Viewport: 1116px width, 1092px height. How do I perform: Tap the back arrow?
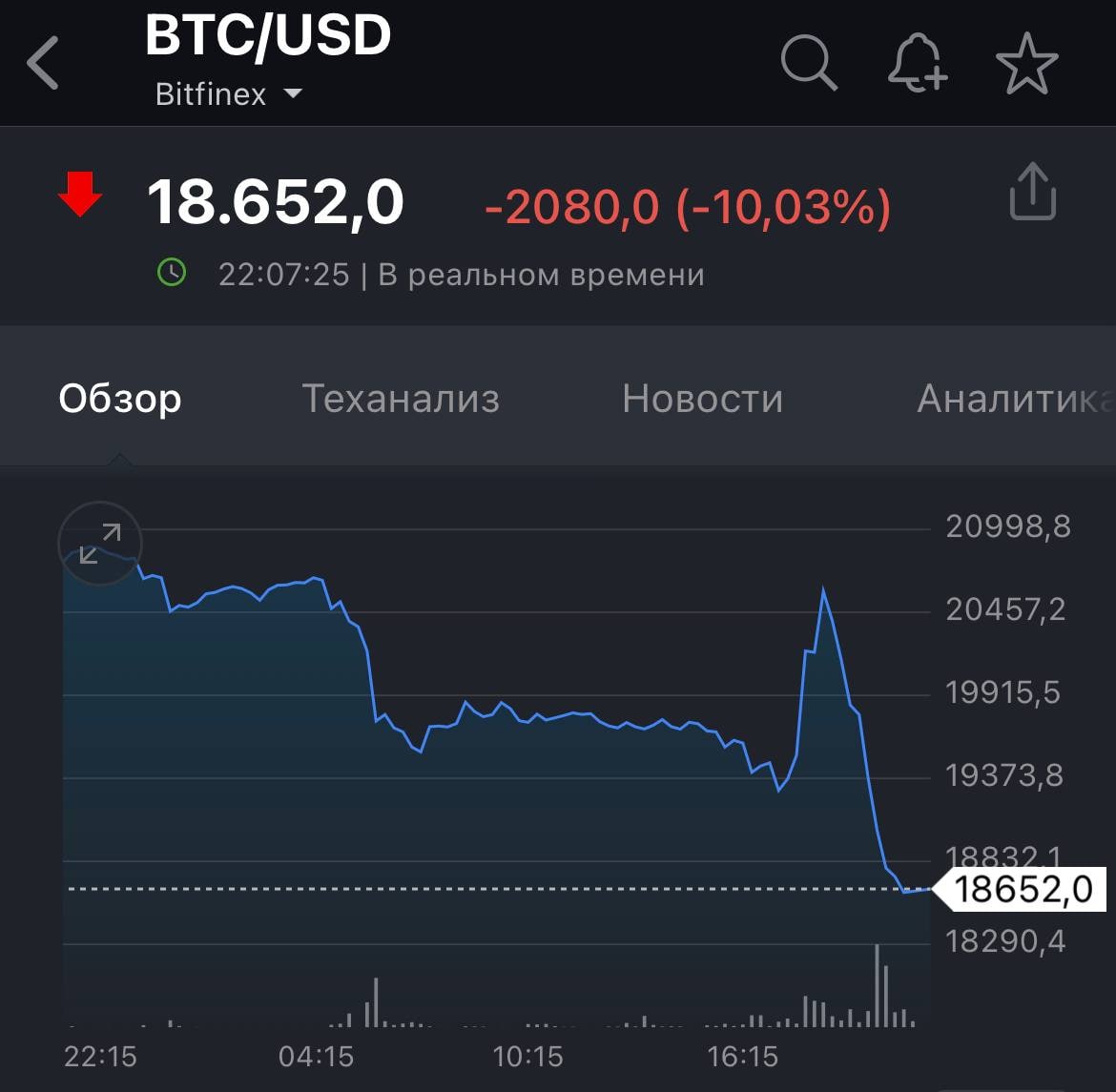44,63
